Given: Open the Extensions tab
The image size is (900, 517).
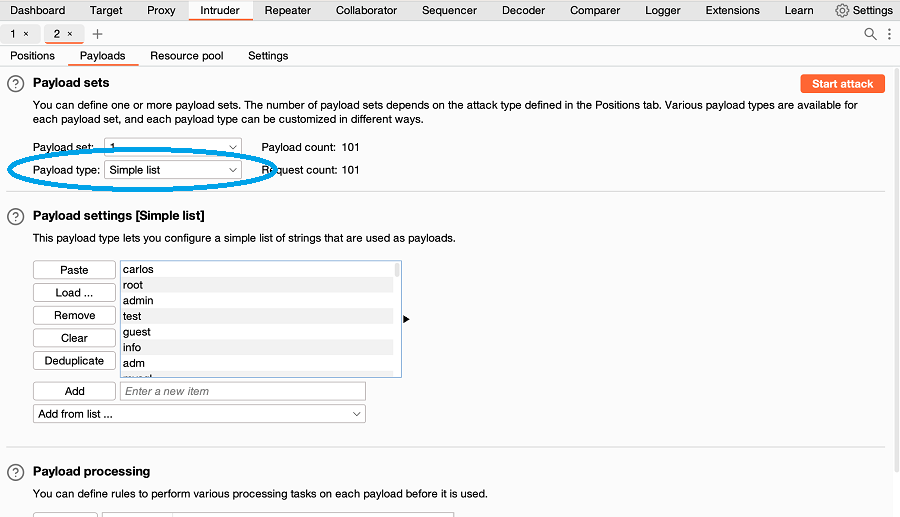Looking at the screenshot, I should coord(732,10).
